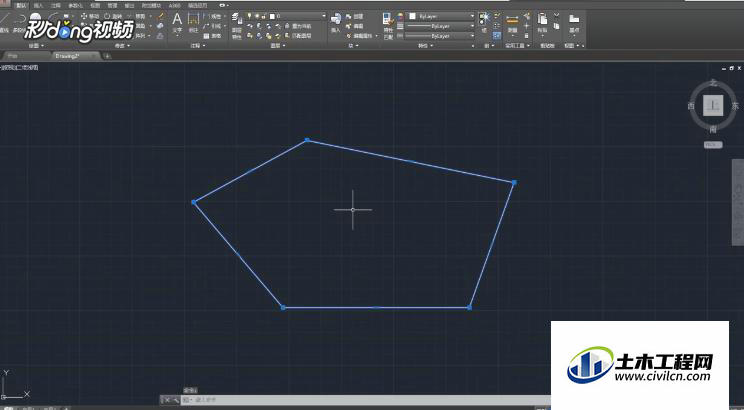Open the object color ByLayer dropdown
Screen dimensions: 744x410
pyautogui.click(x=472, y=16)
